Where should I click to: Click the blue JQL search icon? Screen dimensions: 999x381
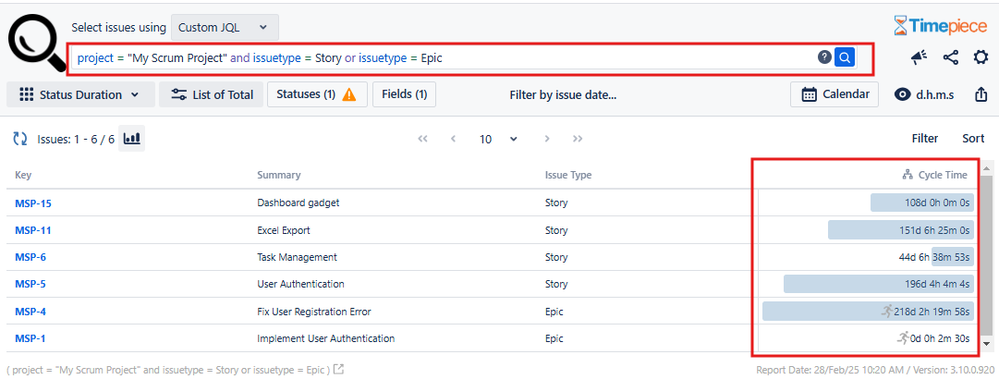click(845, 58)
